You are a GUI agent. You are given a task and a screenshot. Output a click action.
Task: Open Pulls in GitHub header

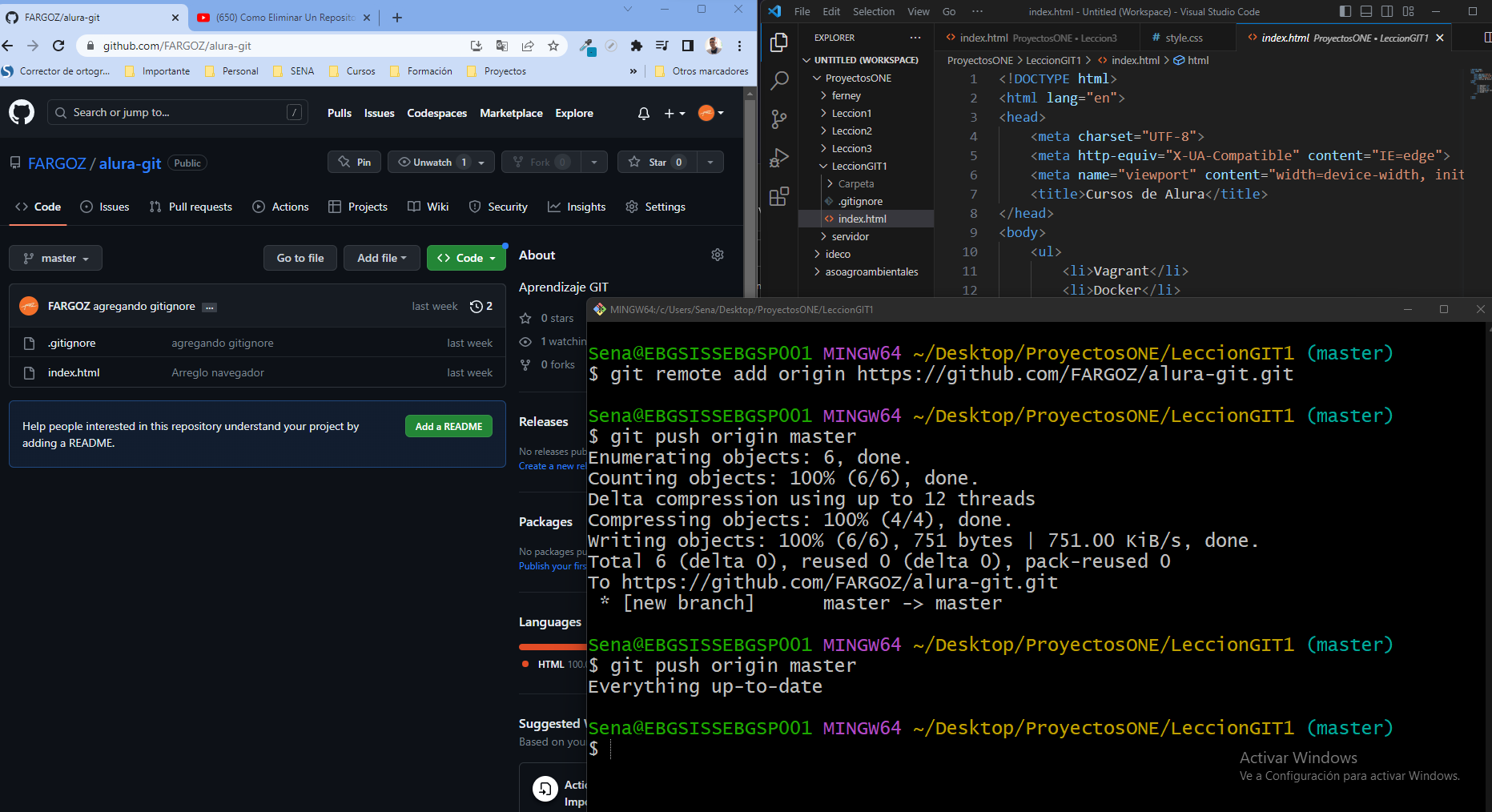(x=340, y=113)
